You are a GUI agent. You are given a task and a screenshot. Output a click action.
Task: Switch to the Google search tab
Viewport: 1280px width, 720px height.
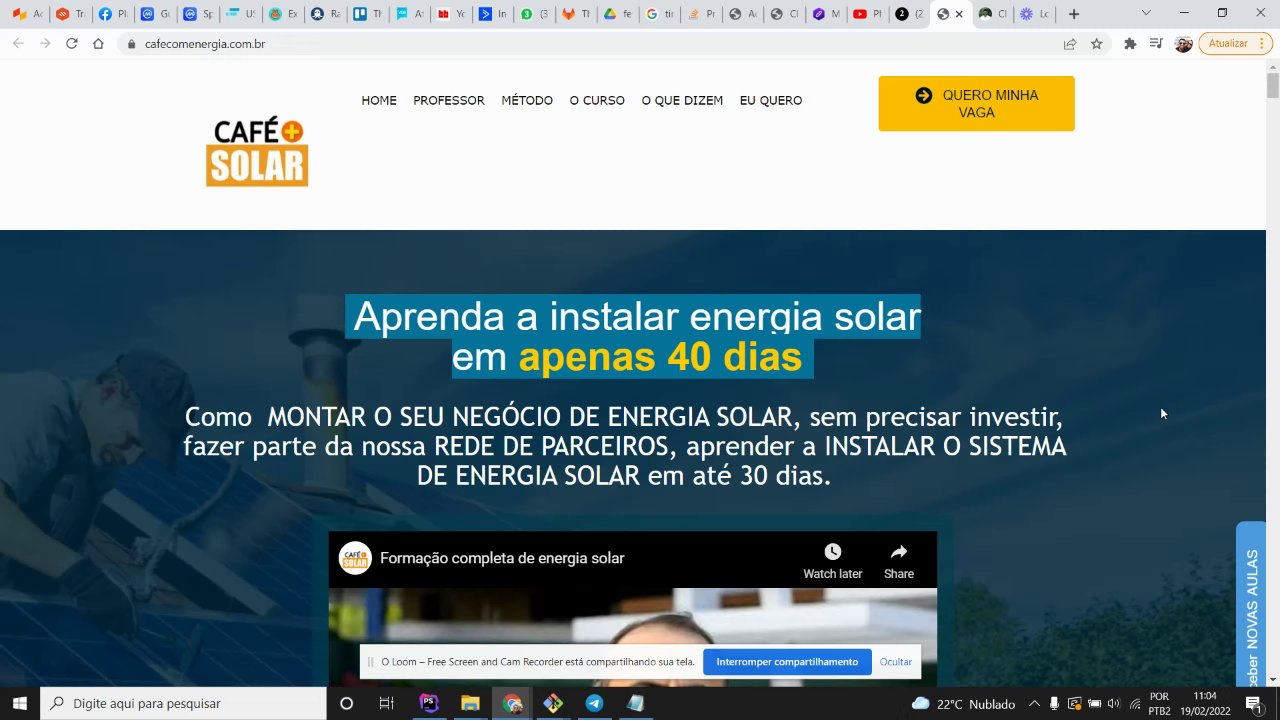(658, 14)
